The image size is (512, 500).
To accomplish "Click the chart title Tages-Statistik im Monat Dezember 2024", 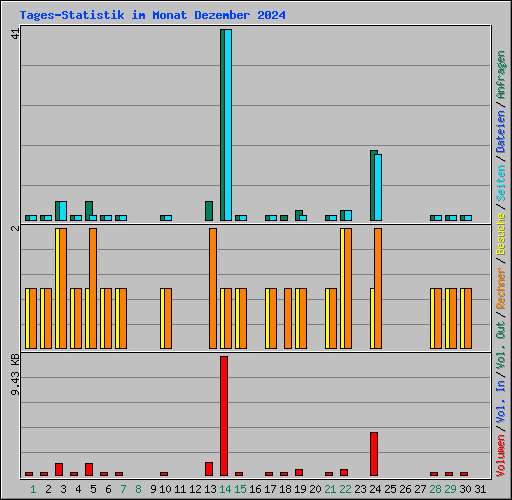I will pos(153,15).
